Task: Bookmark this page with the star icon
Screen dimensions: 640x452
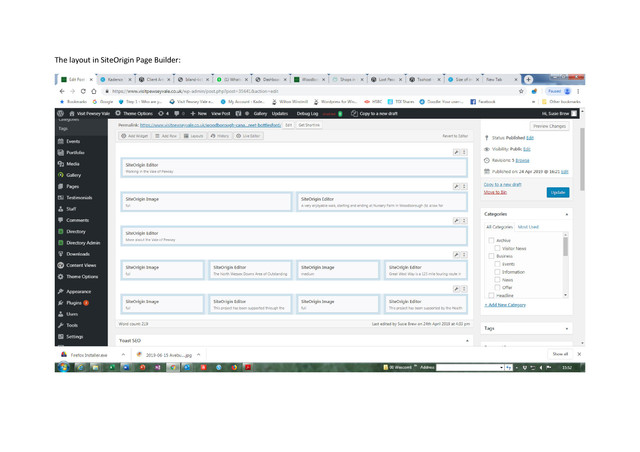Action: point(521,91)
